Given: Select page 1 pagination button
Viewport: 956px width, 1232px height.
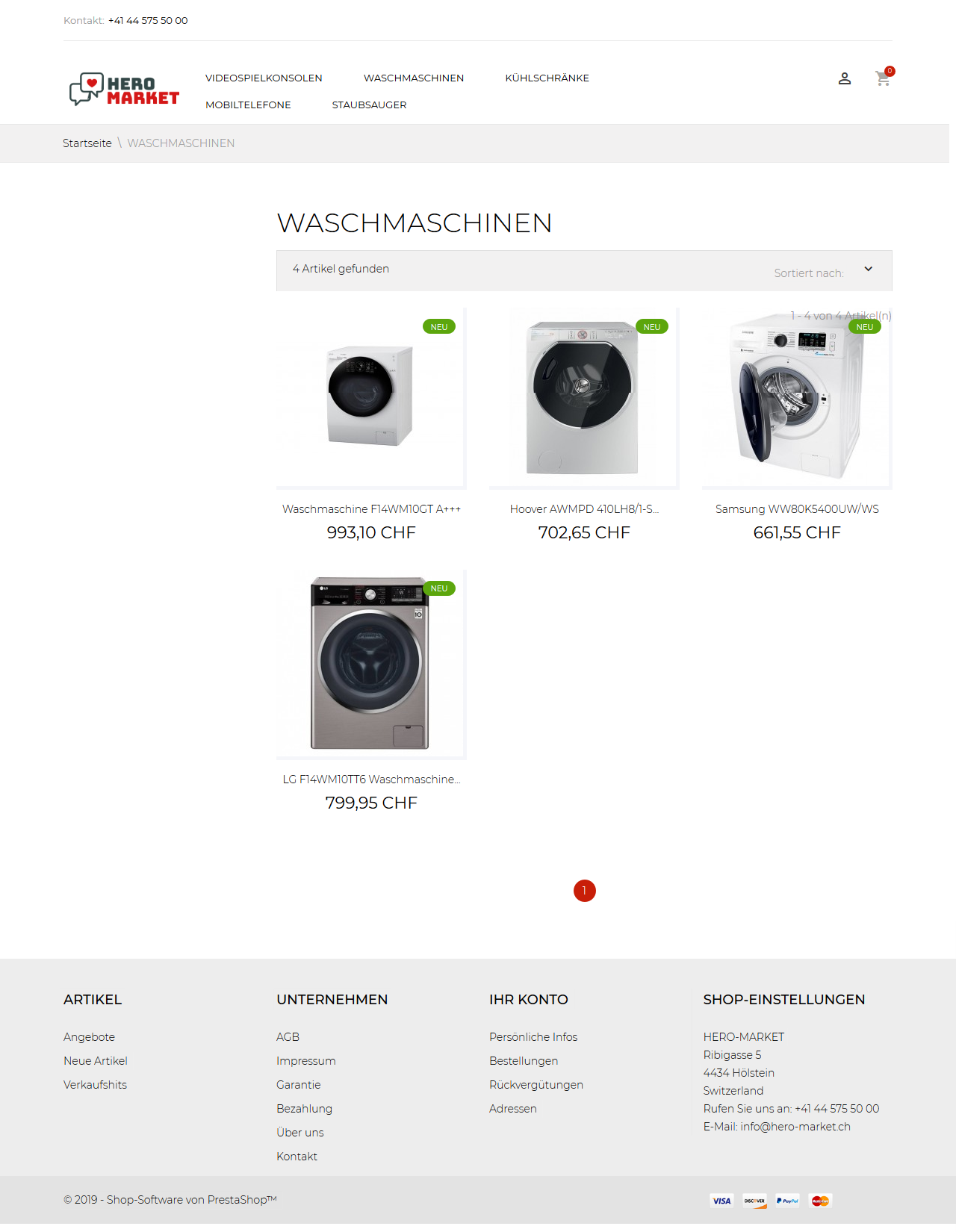Looking at the screenshot, I should 584,891.
